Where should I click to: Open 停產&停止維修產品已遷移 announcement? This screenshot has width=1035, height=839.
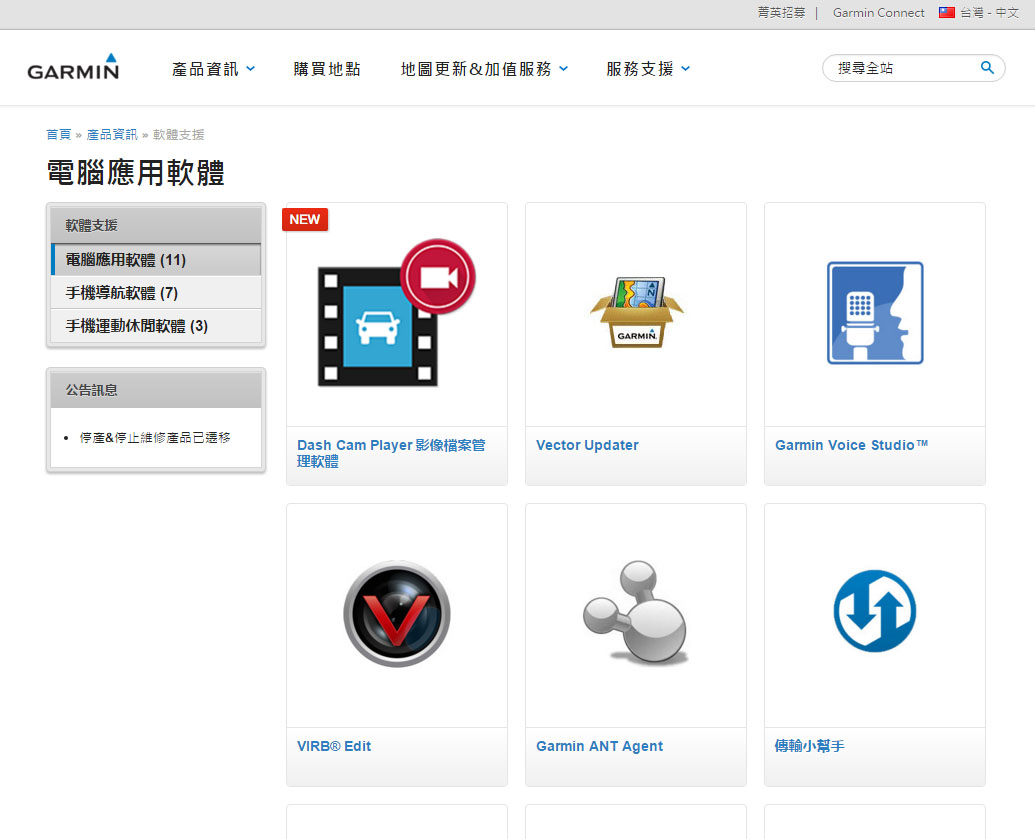pos(155,437)
